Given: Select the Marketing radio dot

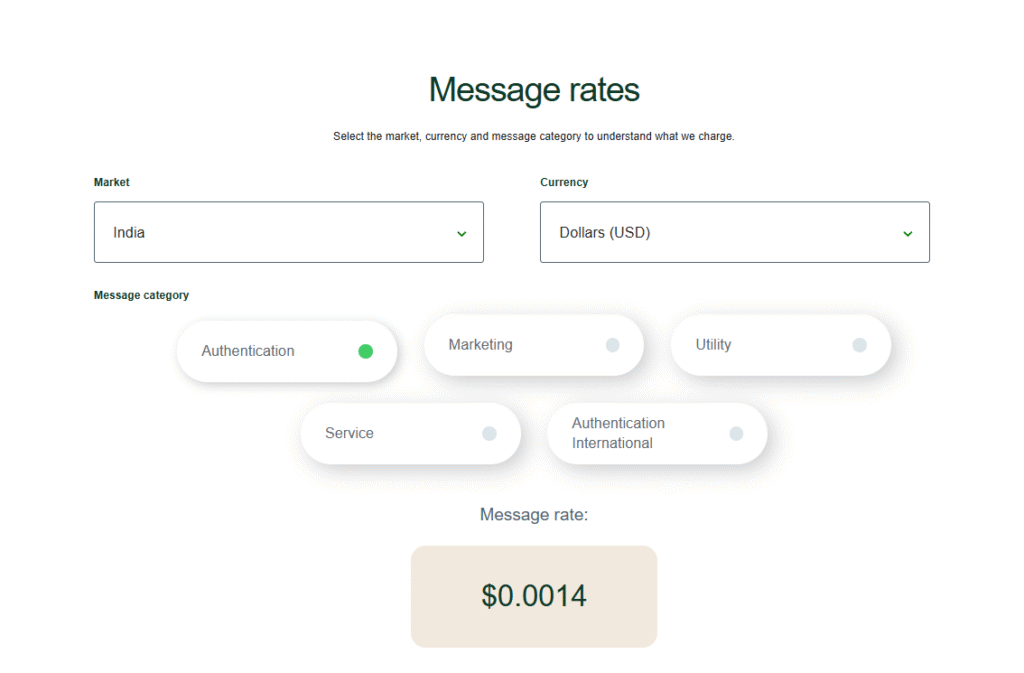Looking at the screenshot, I should click(x=612, y=345).
